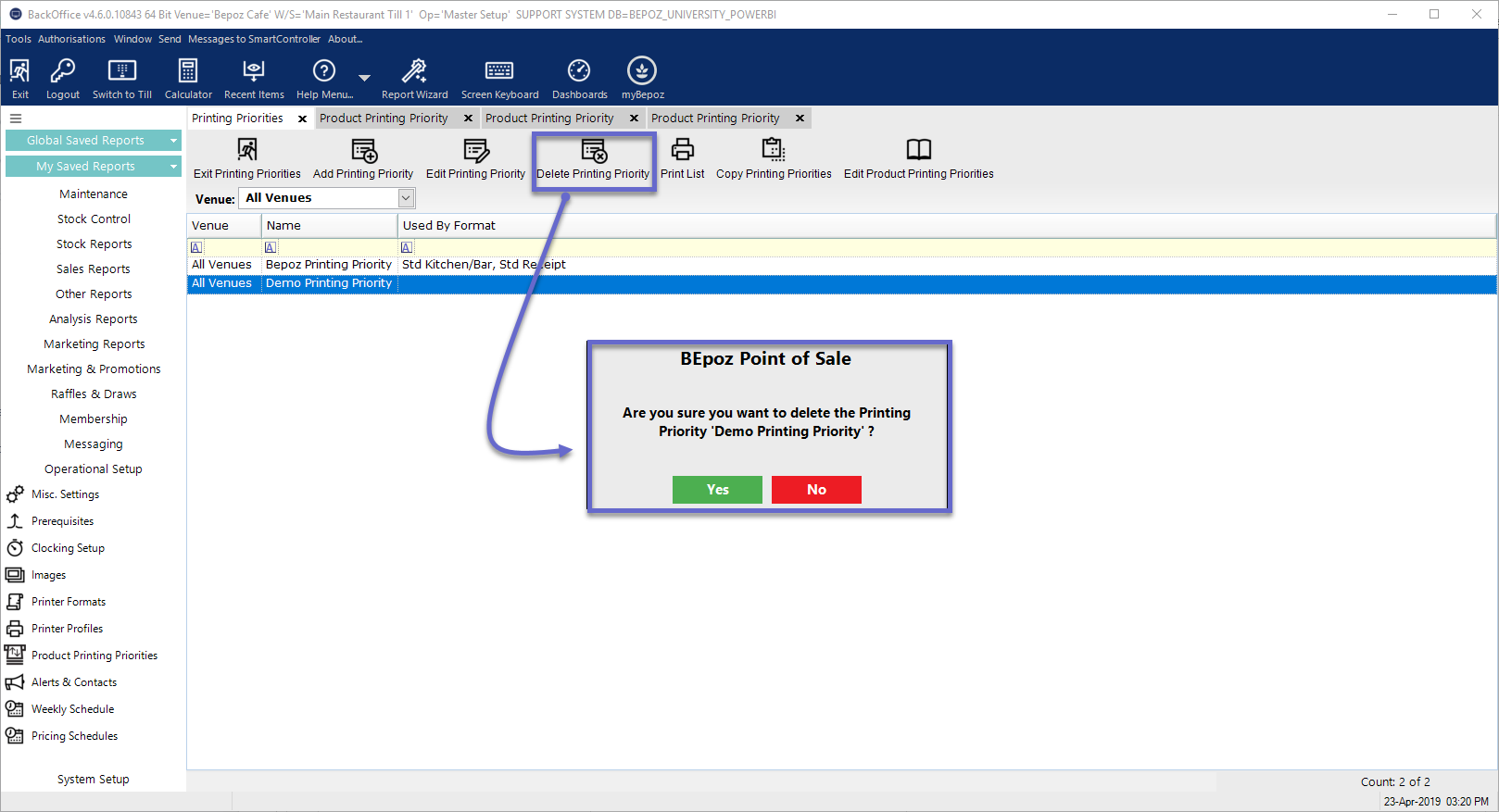The image size is (1499, 812).
Task: Sort by Used By Format column header
Action: click(x=947, y=226)
